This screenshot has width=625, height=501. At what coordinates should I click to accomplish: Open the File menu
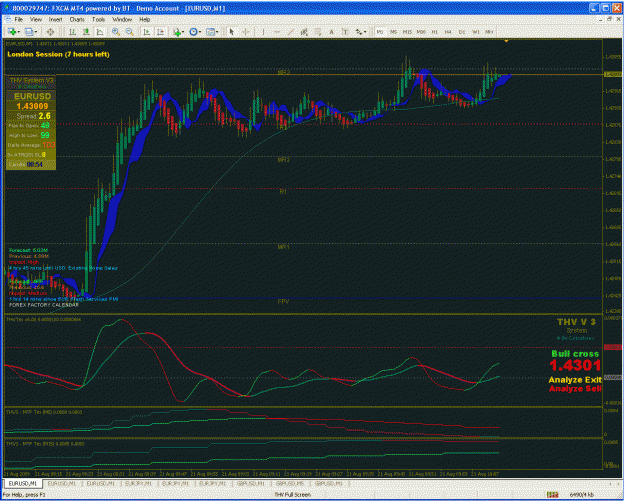[x=19, y=19]
